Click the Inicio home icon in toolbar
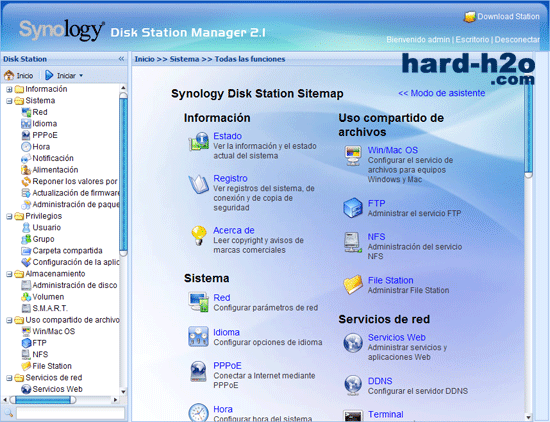This screenshot has height=422, width=550. 9,75
